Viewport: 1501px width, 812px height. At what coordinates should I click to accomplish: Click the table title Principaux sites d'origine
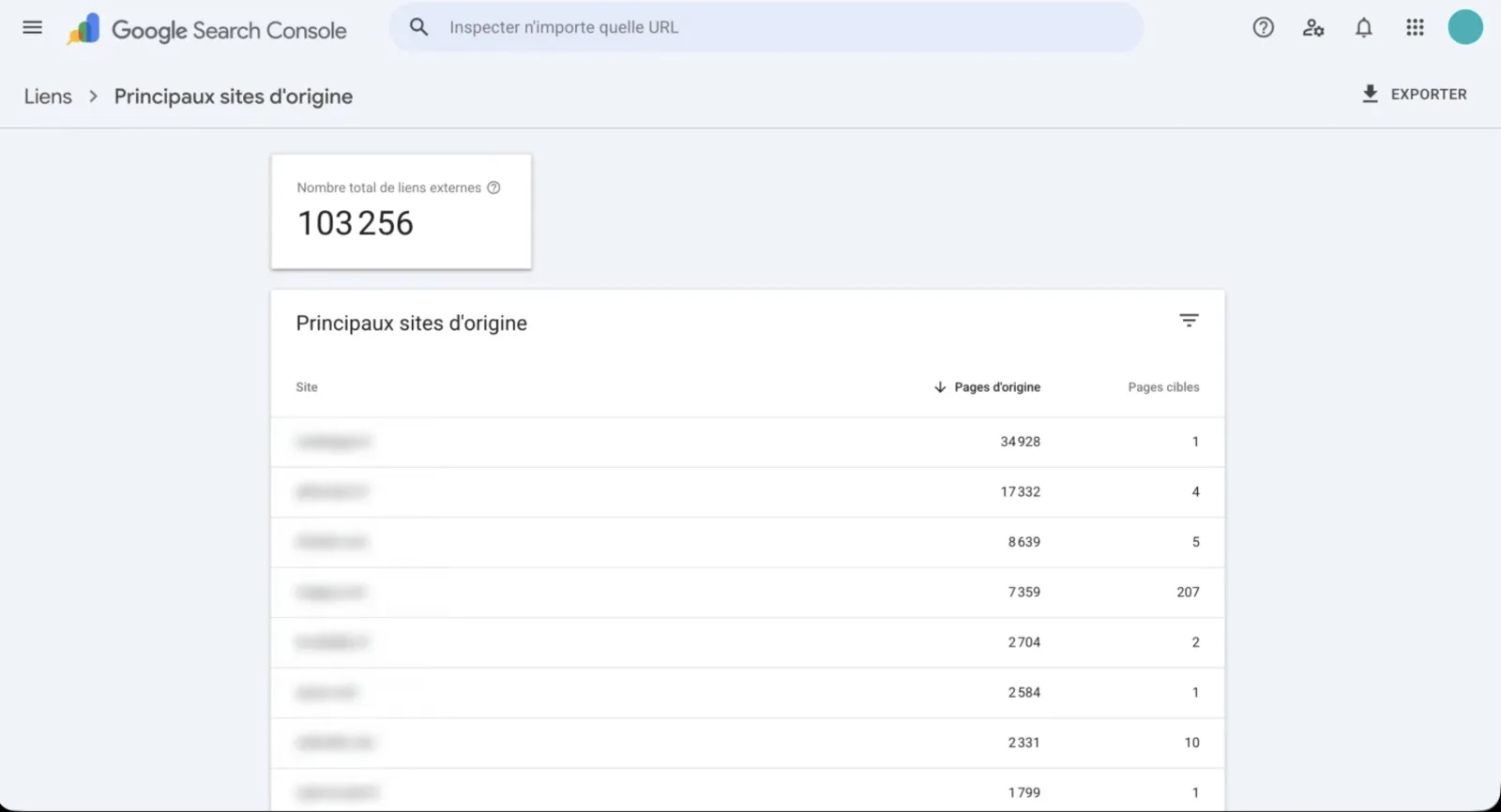[411, 323]
